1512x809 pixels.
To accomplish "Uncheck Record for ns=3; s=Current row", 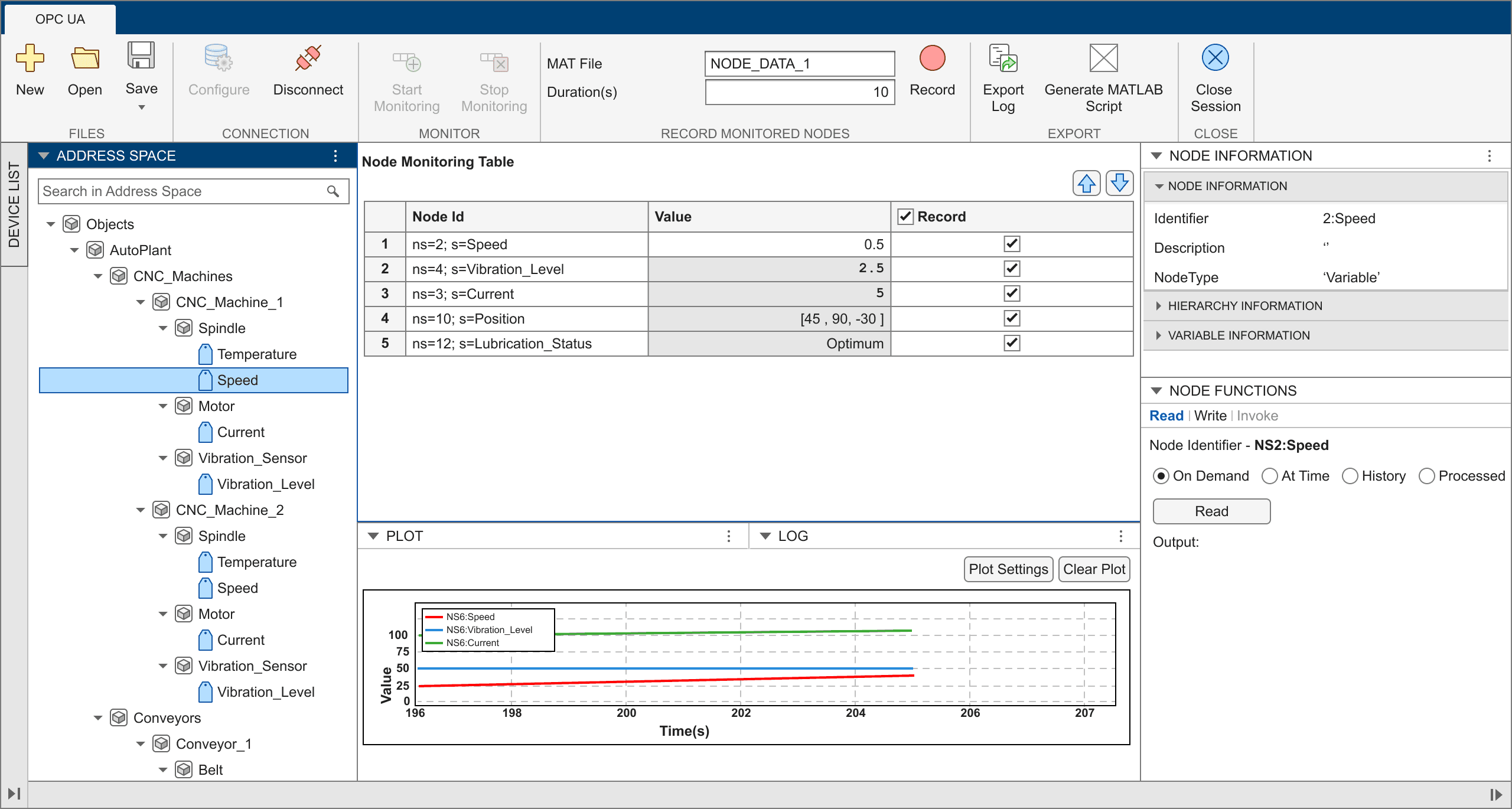I will pos(1012,293).
